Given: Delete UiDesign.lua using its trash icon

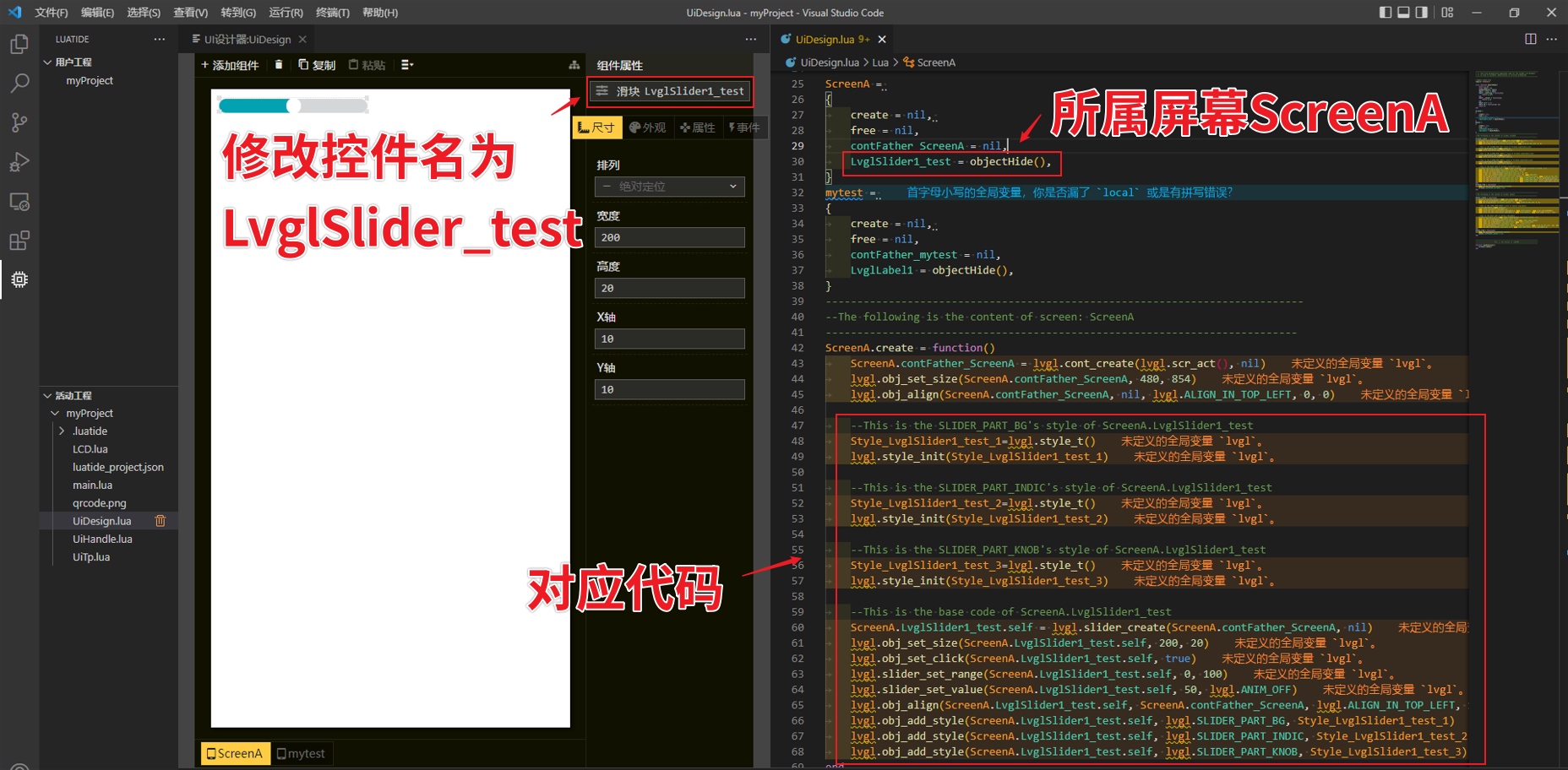Looking at the screenshot, I should [x=161, y=521].
